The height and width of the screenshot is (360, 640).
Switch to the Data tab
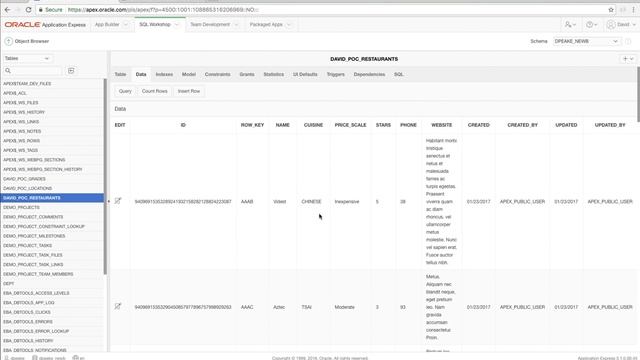point(141,74)
